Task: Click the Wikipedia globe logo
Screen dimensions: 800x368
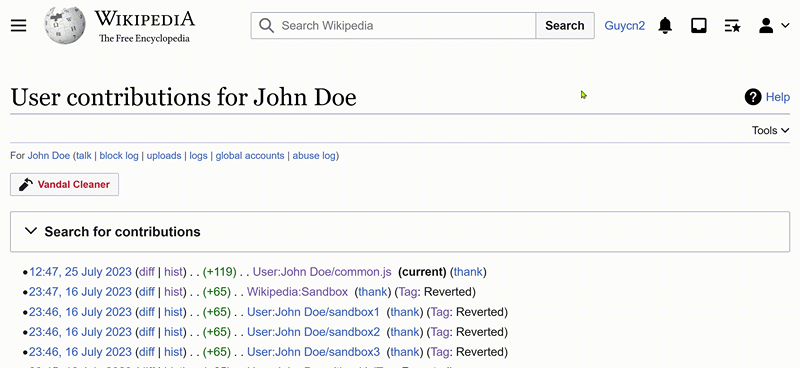Action: coord(65,26)
